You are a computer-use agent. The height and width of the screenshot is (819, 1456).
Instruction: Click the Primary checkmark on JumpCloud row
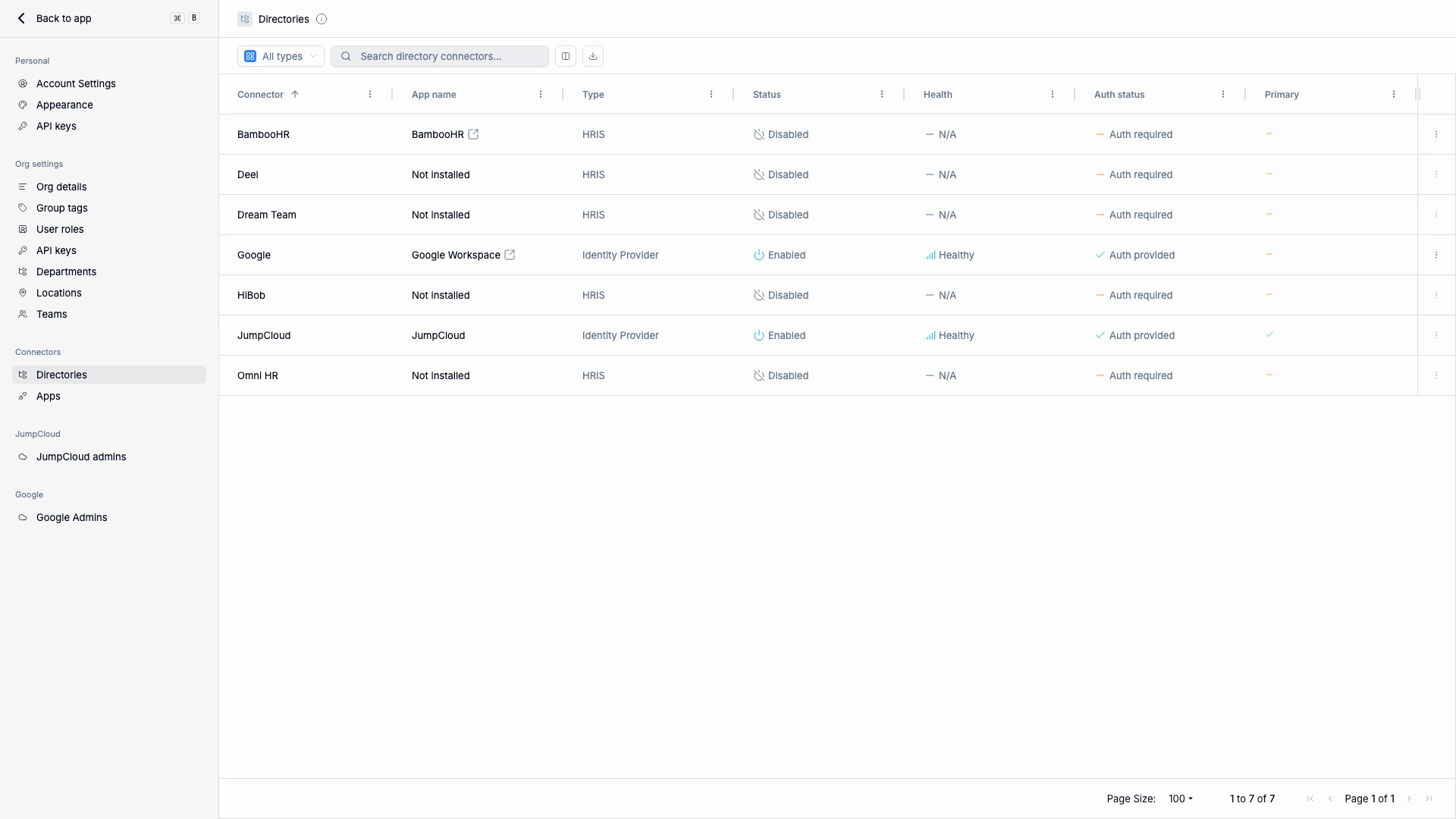(x=1269, y=334)
